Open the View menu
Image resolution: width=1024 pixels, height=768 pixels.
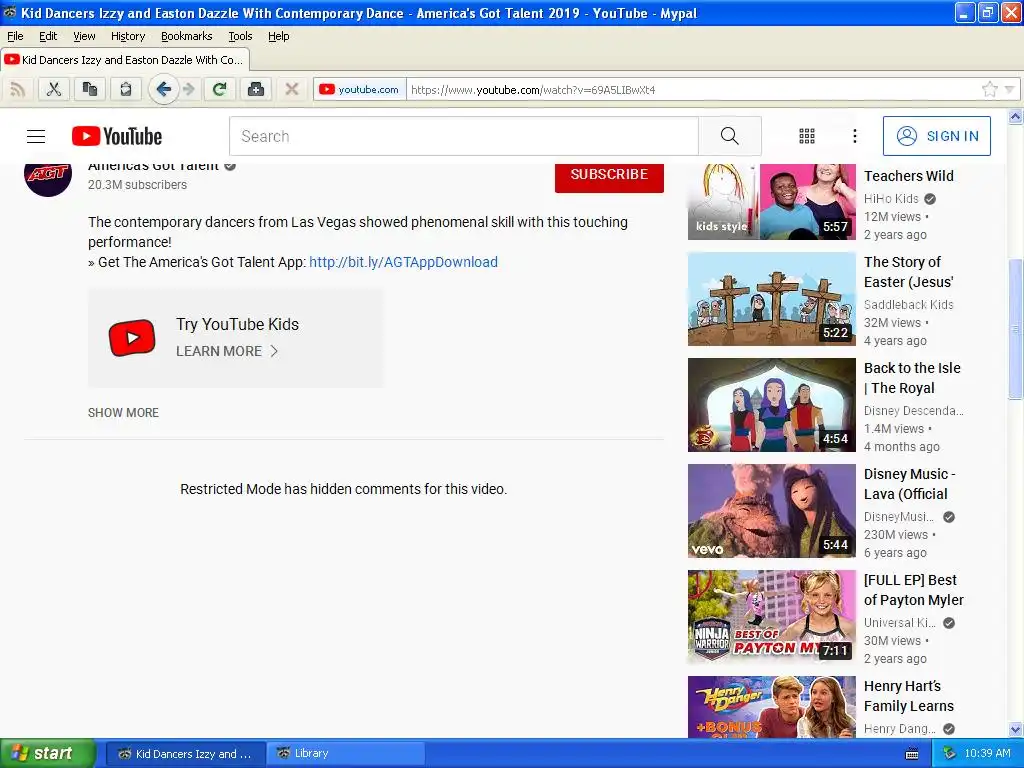coord(84,36)
